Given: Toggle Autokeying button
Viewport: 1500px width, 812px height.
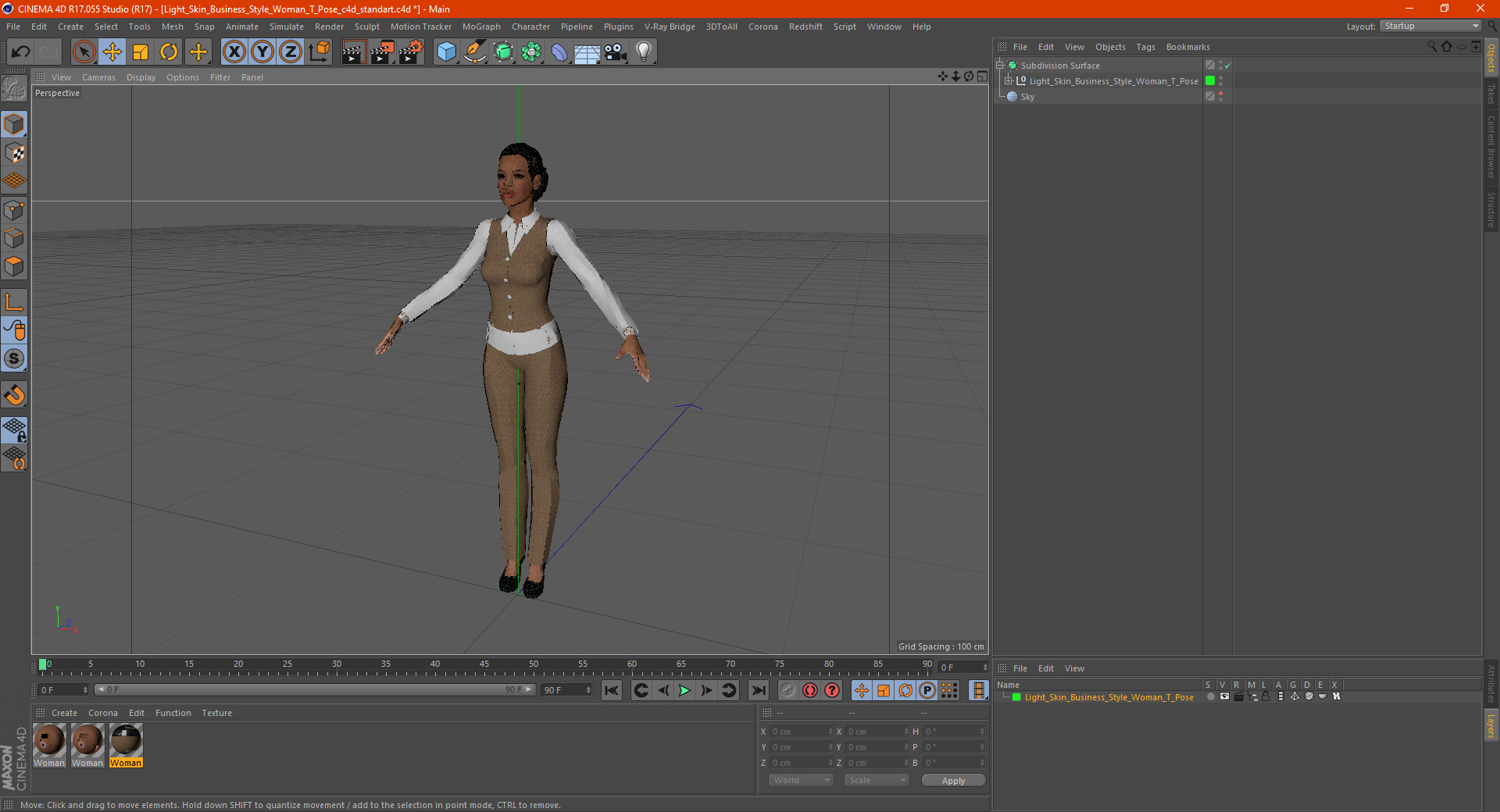Looking at the screenshot, I should click(832, 690).
